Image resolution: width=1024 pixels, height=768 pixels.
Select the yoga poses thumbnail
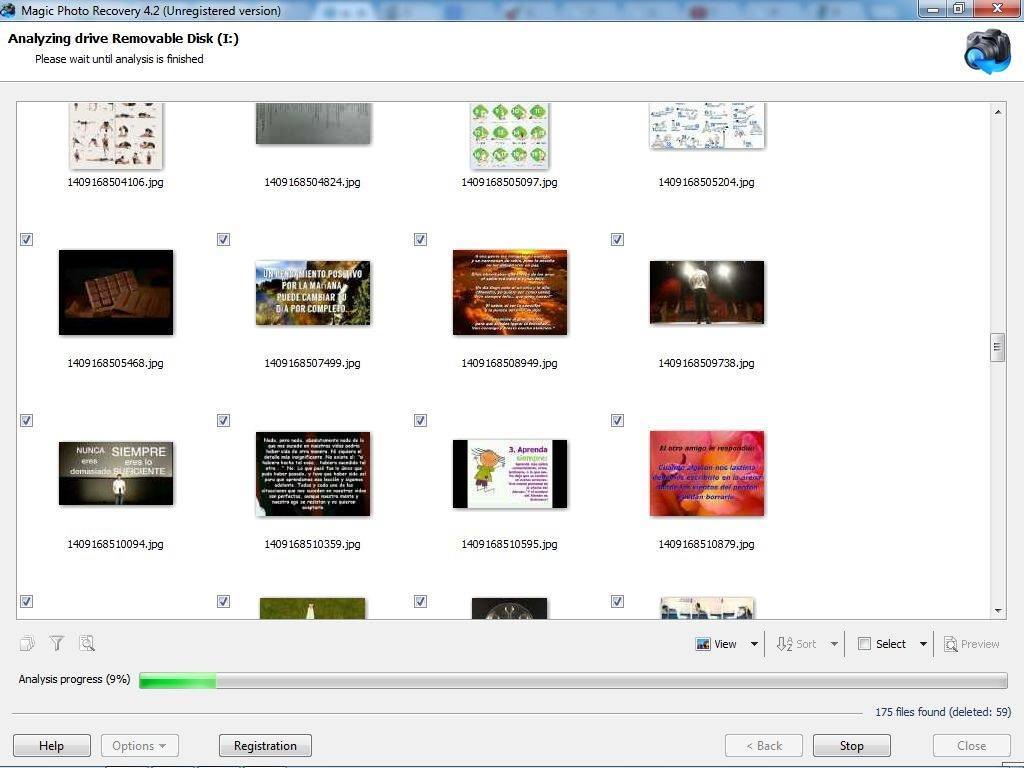click(116, 135)
